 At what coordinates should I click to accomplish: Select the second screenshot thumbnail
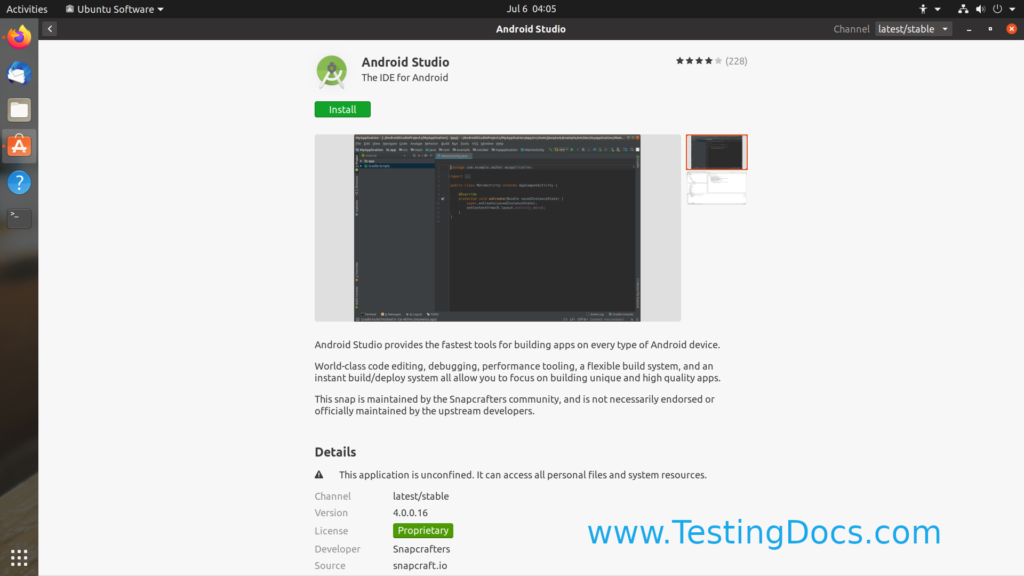716,188
